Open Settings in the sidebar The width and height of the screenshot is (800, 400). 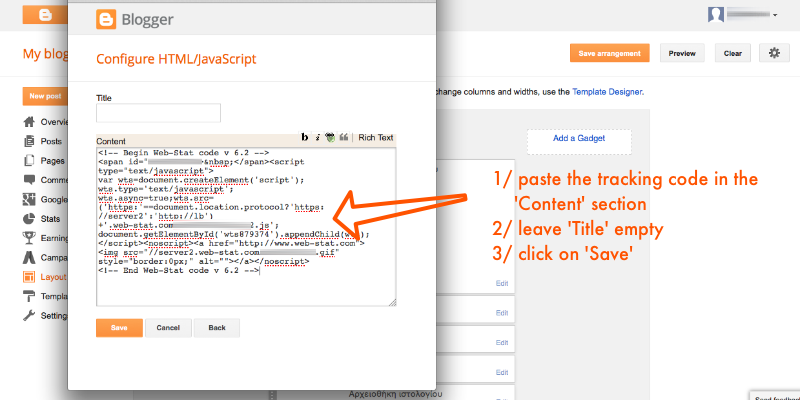(45, 316)
